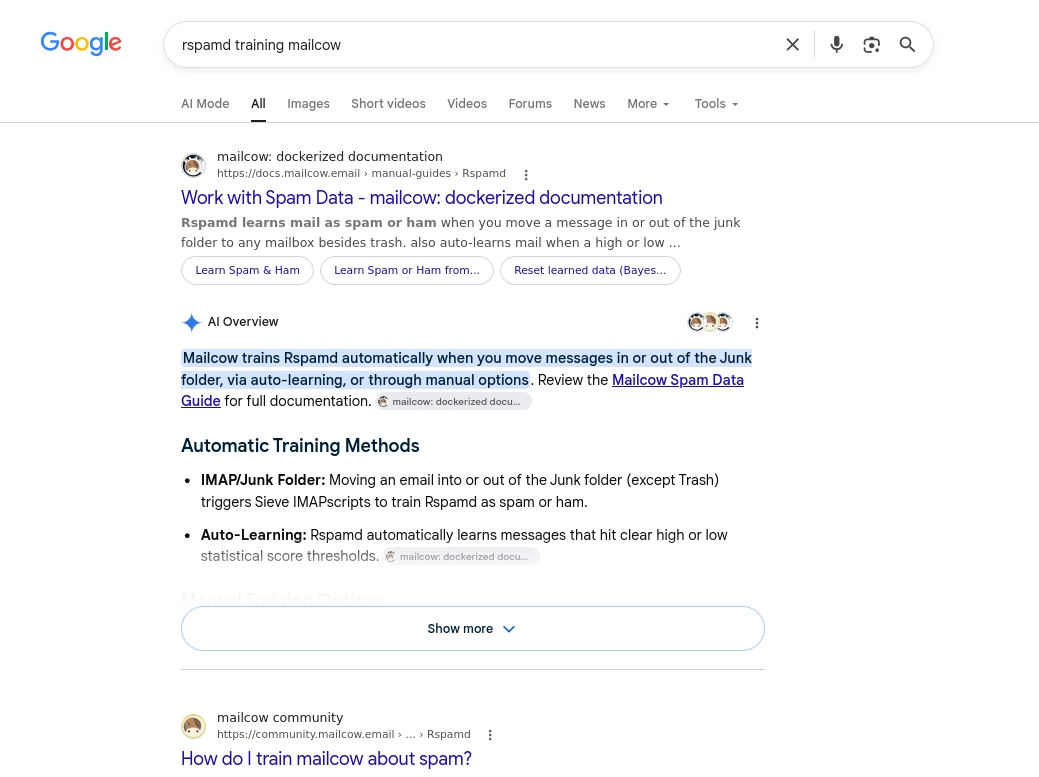Click the AI Overview label

tap(243, 322)
